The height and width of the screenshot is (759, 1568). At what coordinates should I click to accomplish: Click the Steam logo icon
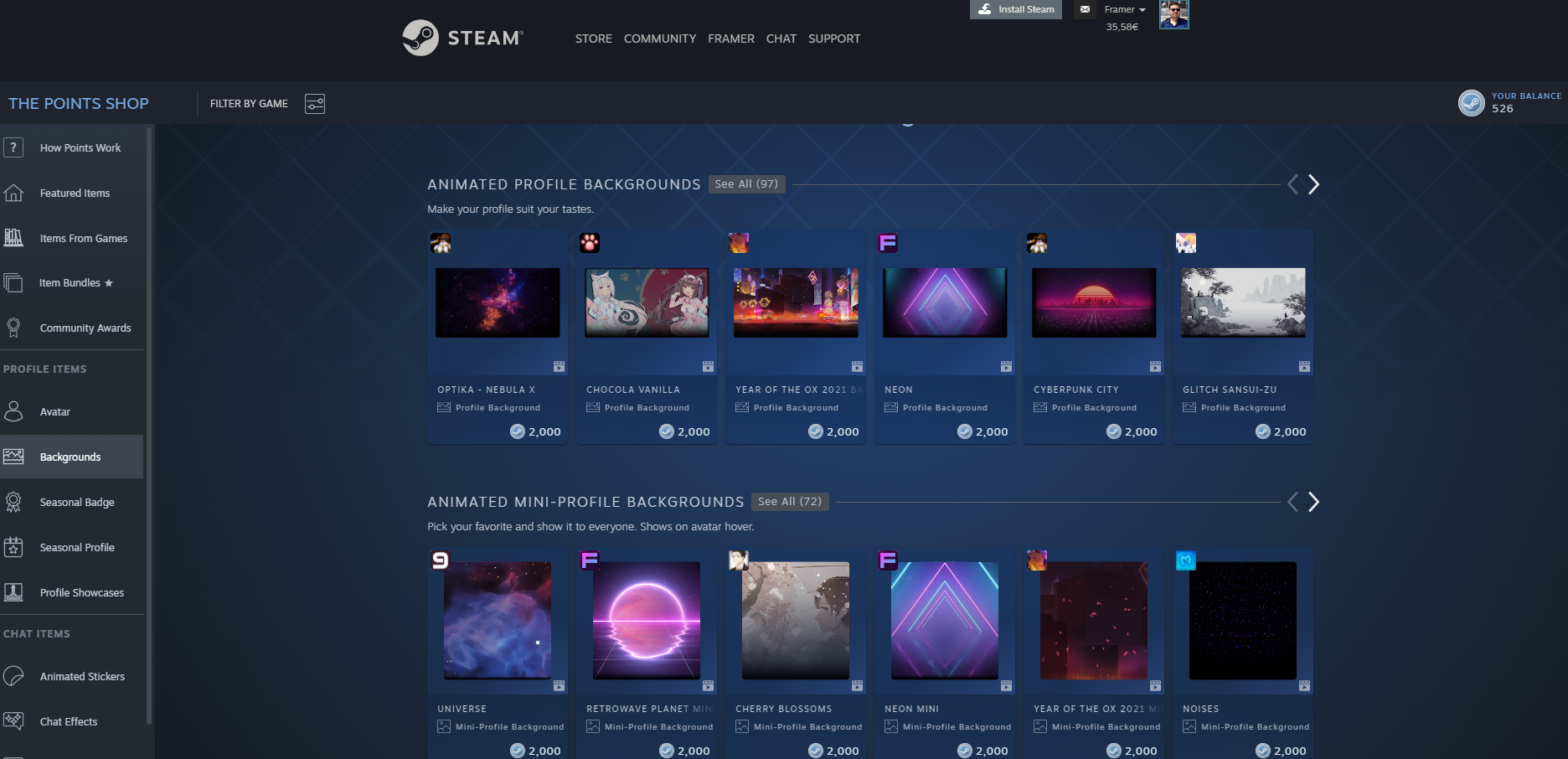[x=420, y=38]
